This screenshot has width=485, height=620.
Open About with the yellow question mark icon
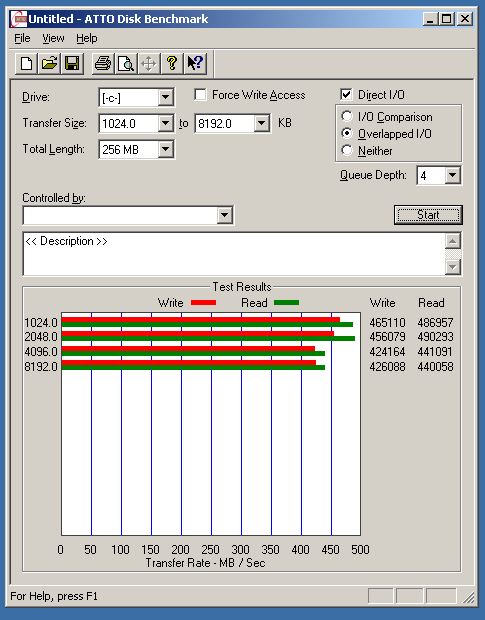172,63
